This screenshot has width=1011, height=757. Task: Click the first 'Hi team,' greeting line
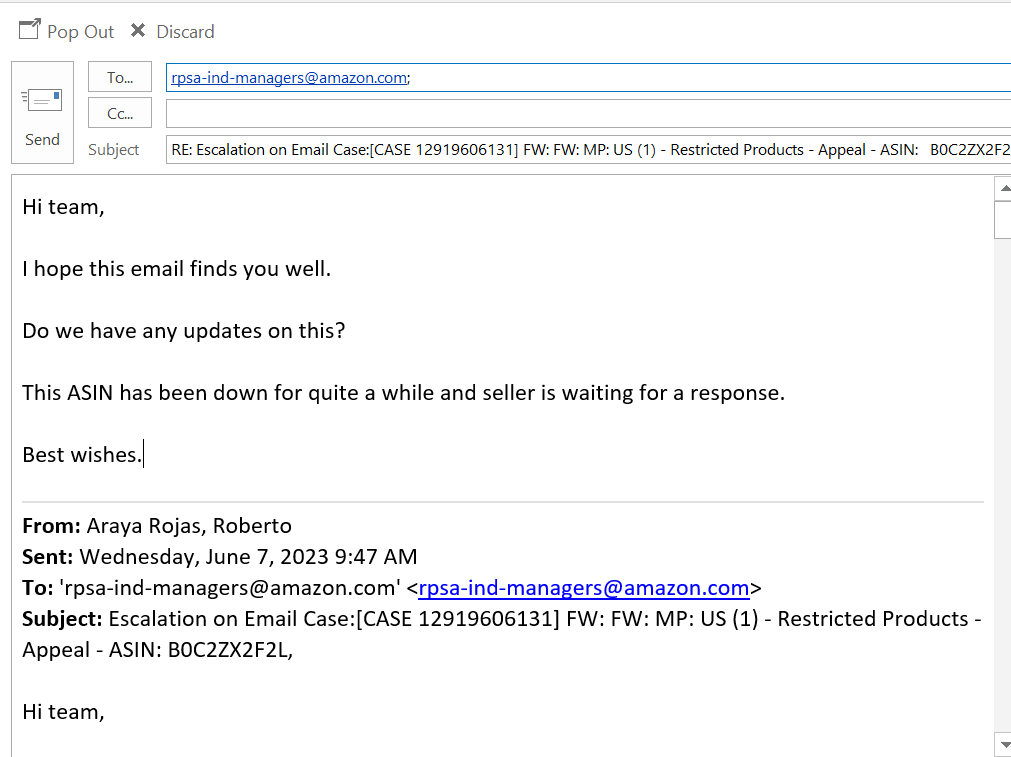point(63,207)
